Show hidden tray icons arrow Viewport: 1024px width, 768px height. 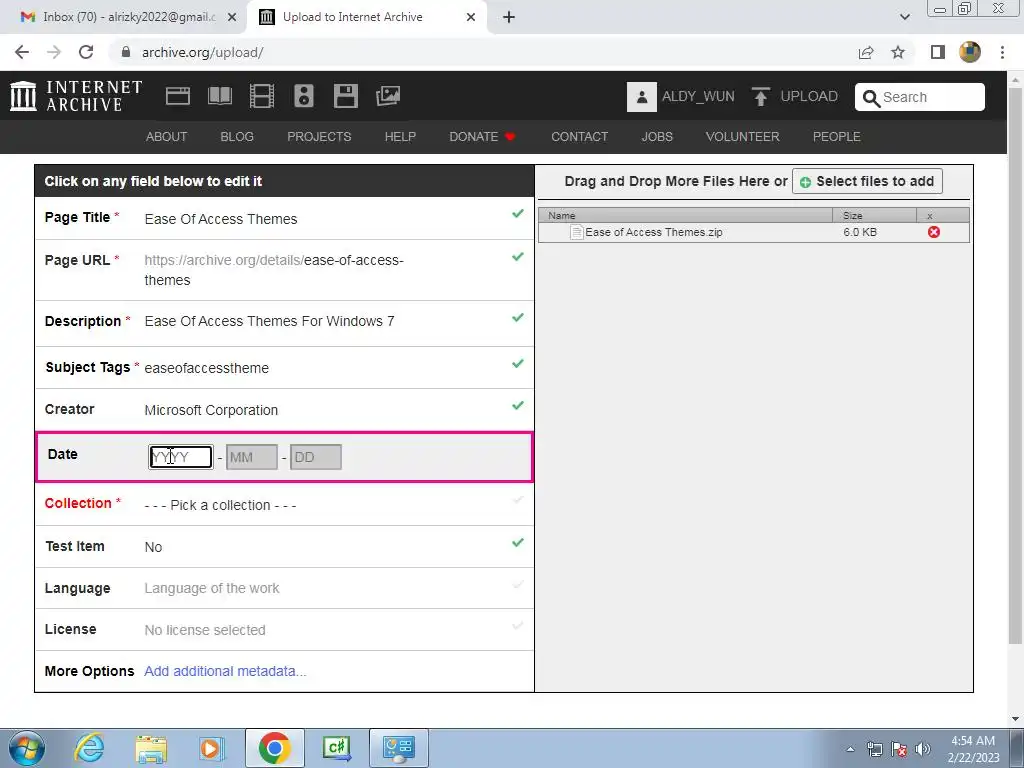(850, 749)
